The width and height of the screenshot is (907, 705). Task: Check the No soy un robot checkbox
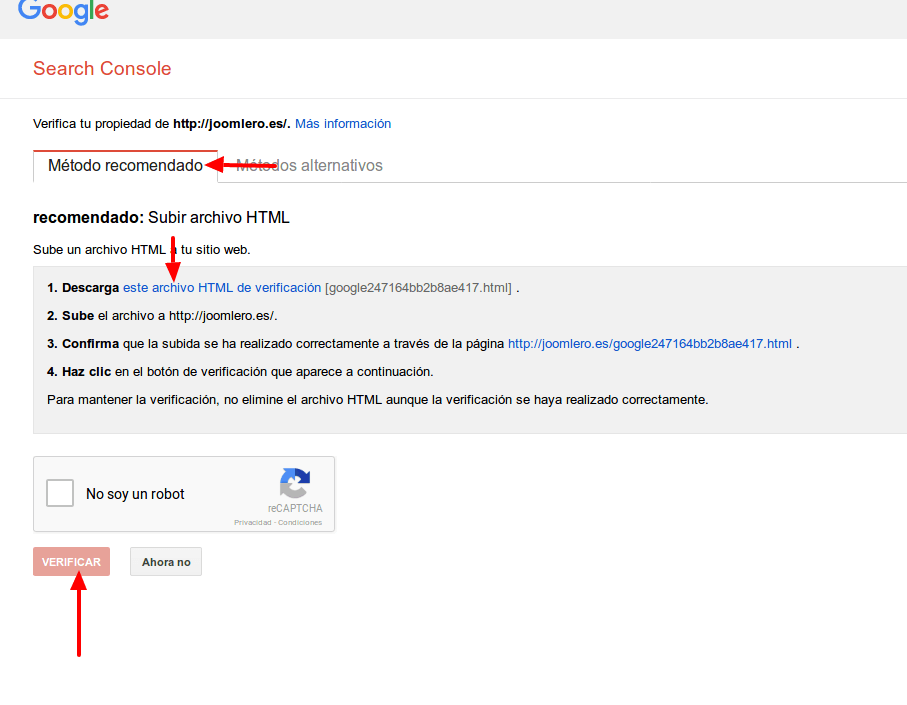pyautogui.click(x=60, y=493)
